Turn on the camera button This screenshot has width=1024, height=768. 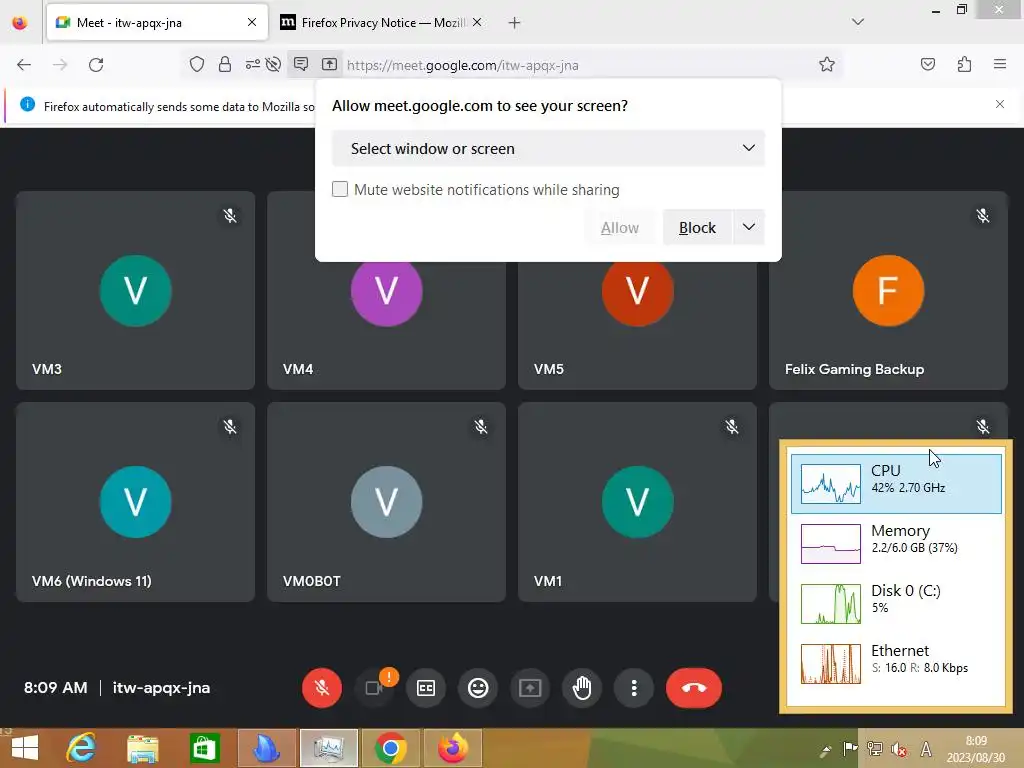[375, 688]
